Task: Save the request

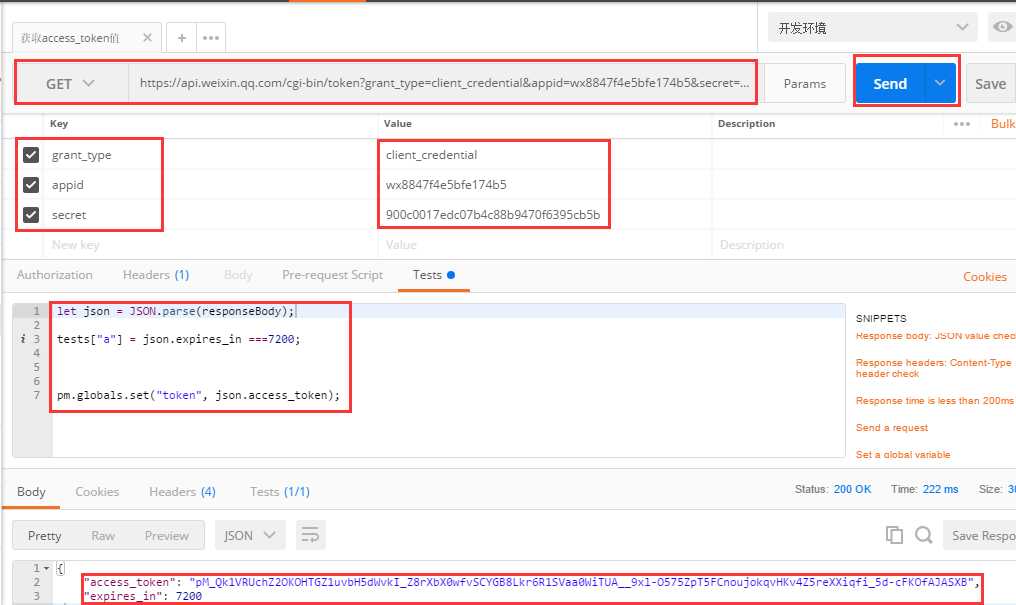Action: [x=991, y=84]
